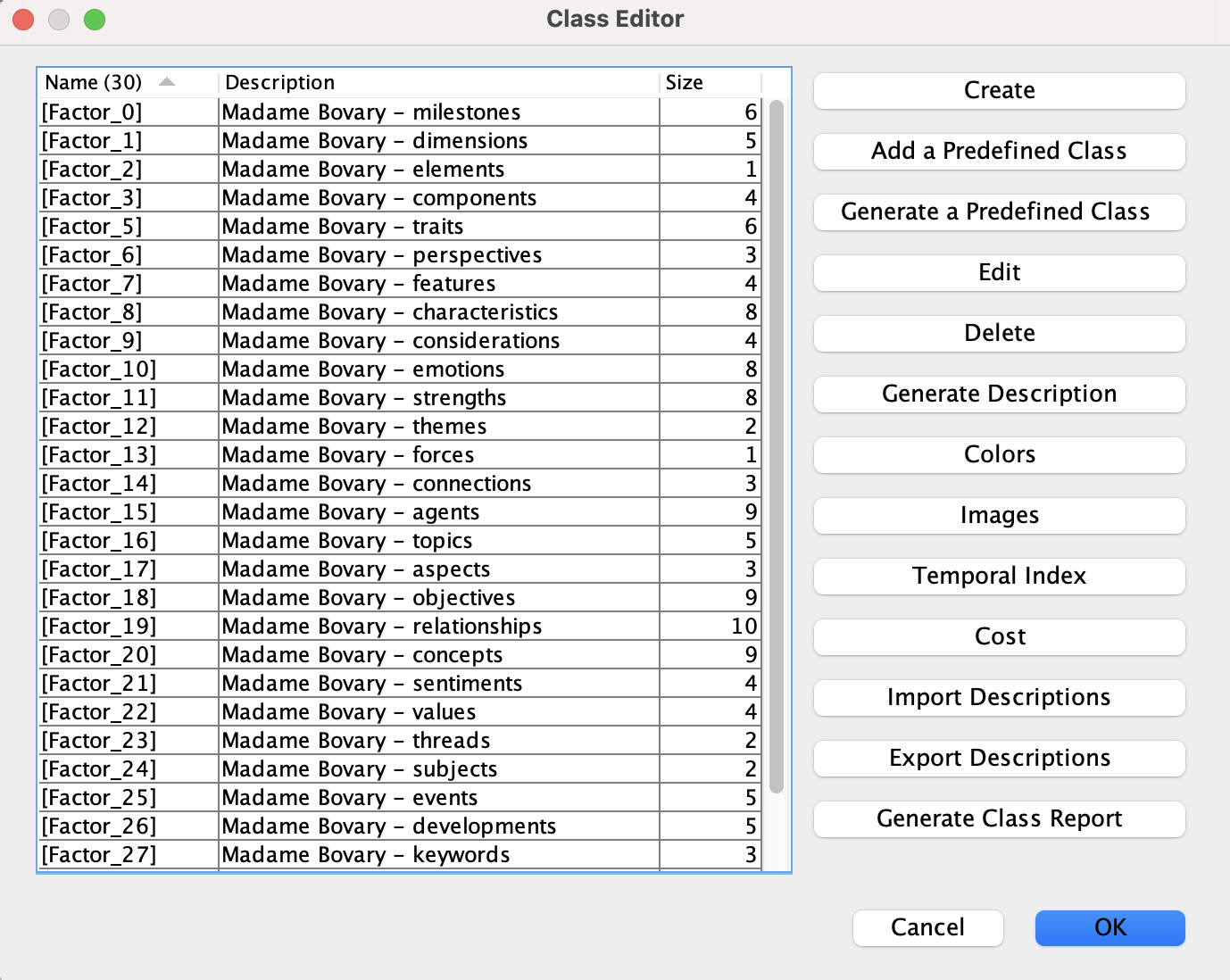The width and height of the screenshot is (1230, 980).
Task: Click the Edit button
Action: [x=1000, y=273]
